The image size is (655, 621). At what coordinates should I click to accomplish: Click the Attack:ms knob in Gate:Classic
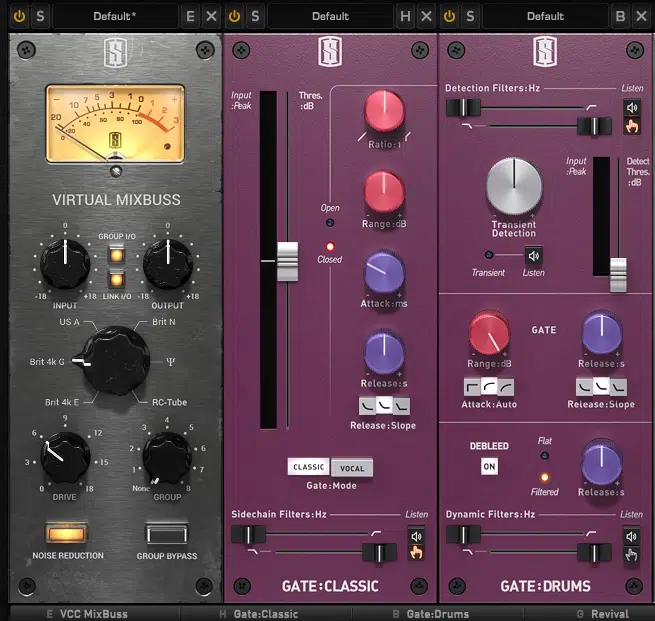384,273
